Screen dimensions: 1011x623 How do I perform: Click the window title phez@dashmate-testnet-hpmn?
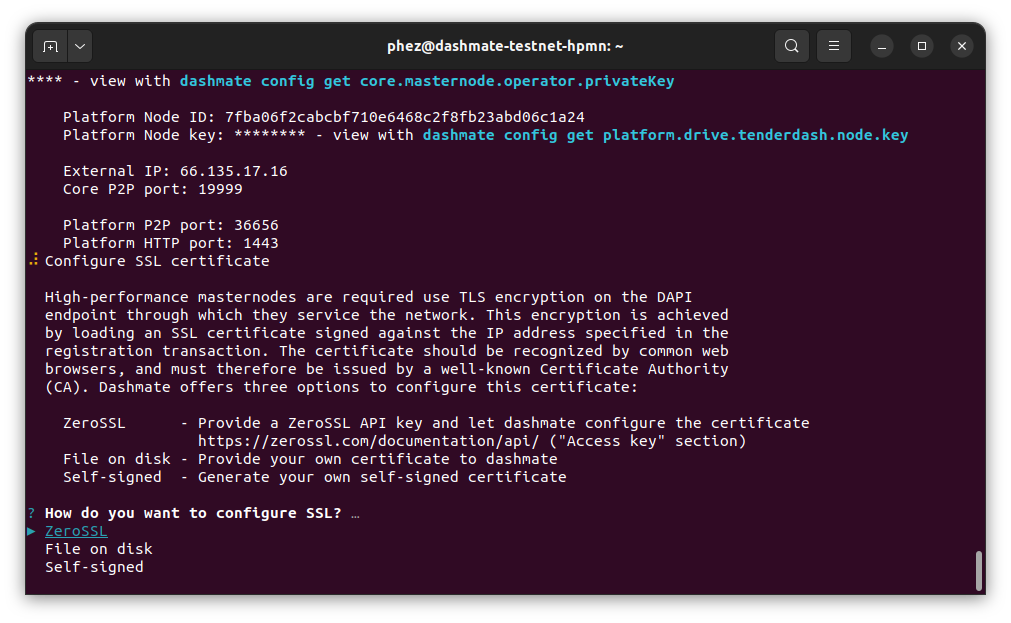coord(505,46)
